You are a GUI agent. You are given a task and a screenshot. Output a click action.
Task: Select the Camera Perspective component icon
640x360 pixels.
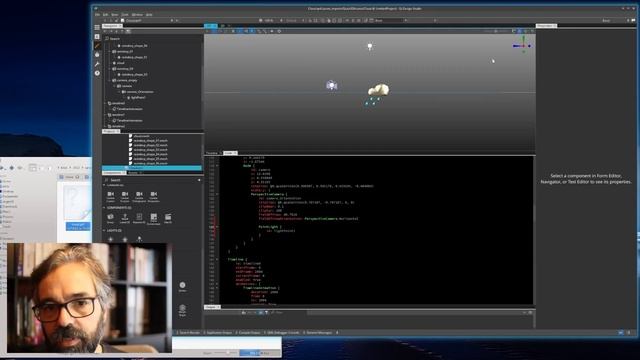(153, 196)
